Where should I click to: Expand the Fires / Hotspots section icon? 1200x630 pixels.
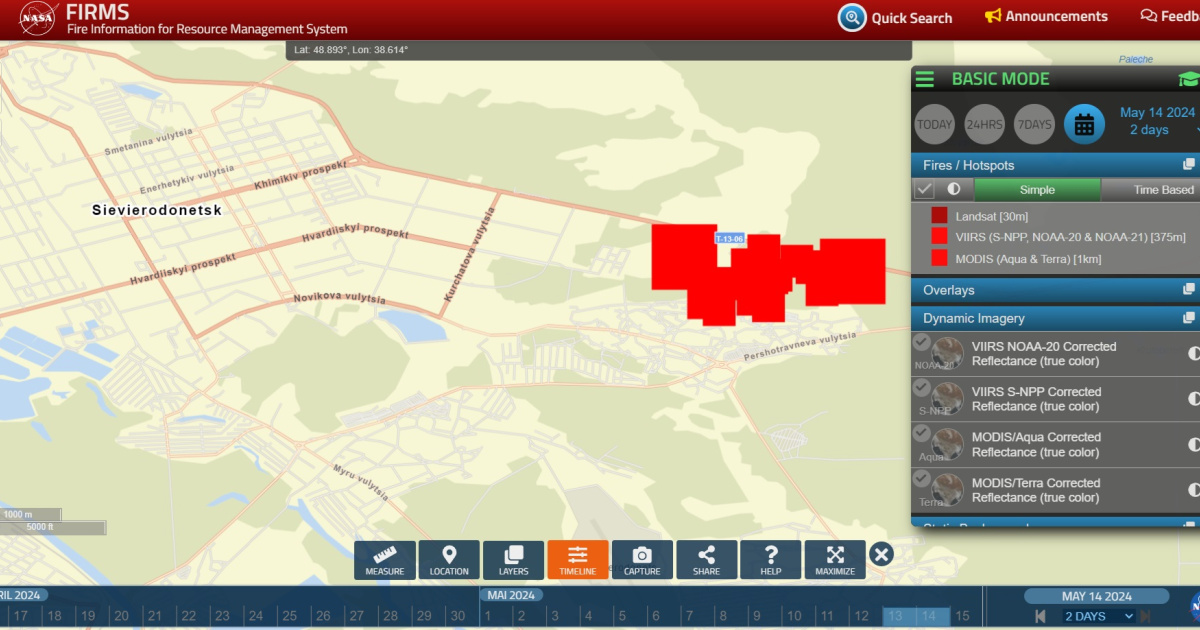pos(1189,165)
